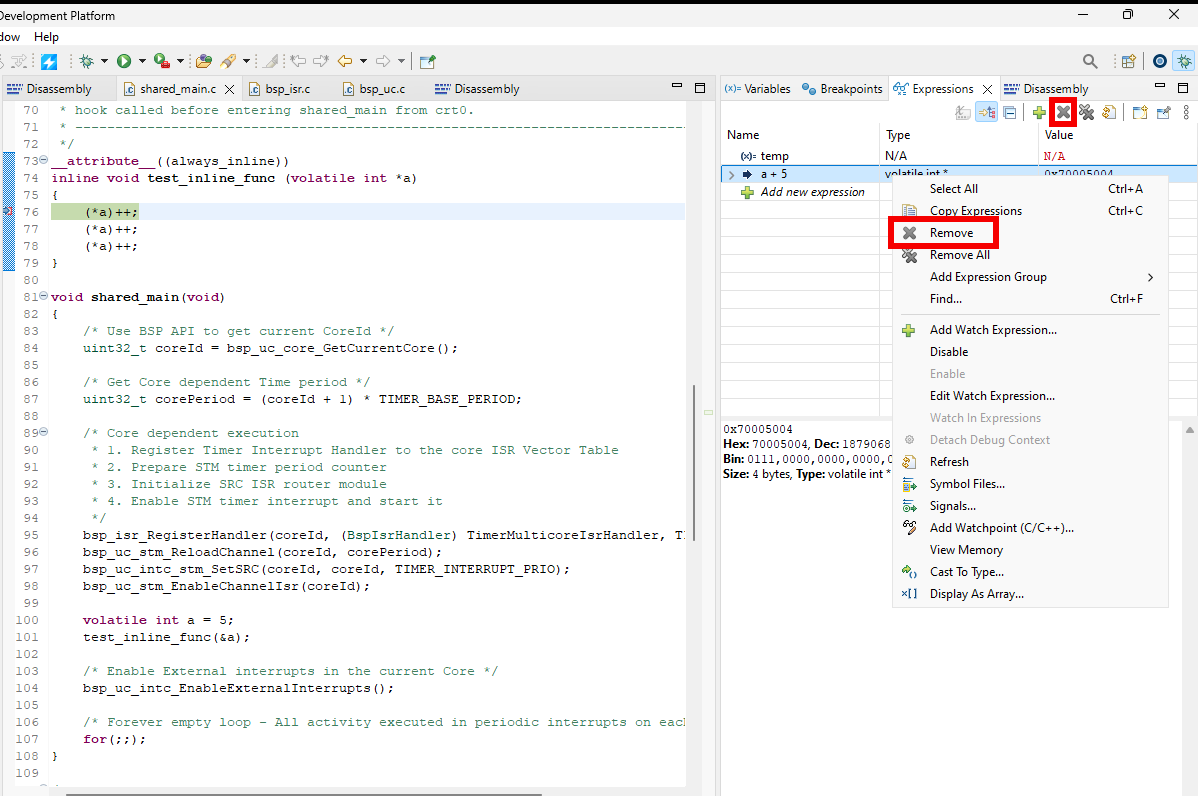Image resolution: width=1198 pixels, height=796 pixels.
Task: Click the Open Perspective icon
Action: 1128,61
